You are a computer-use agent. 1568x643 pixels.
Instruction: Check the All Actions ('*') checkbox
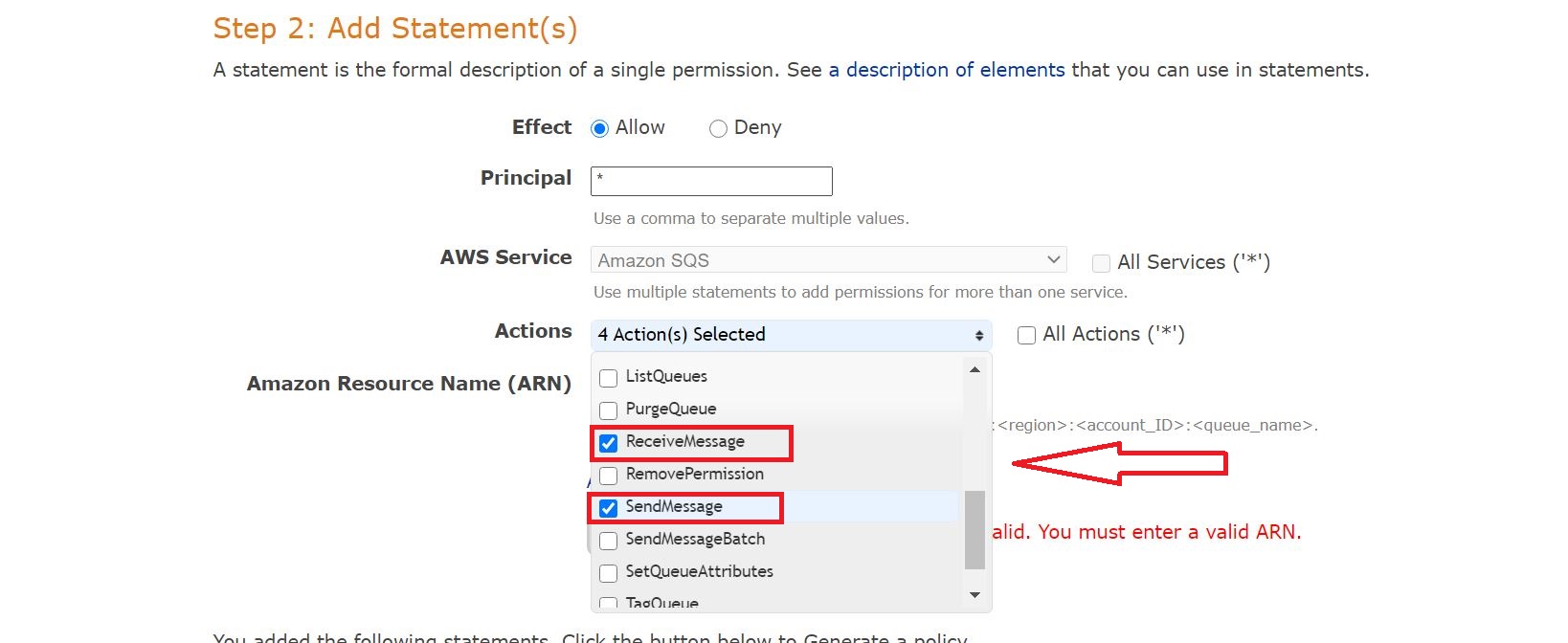[1026, 335]
